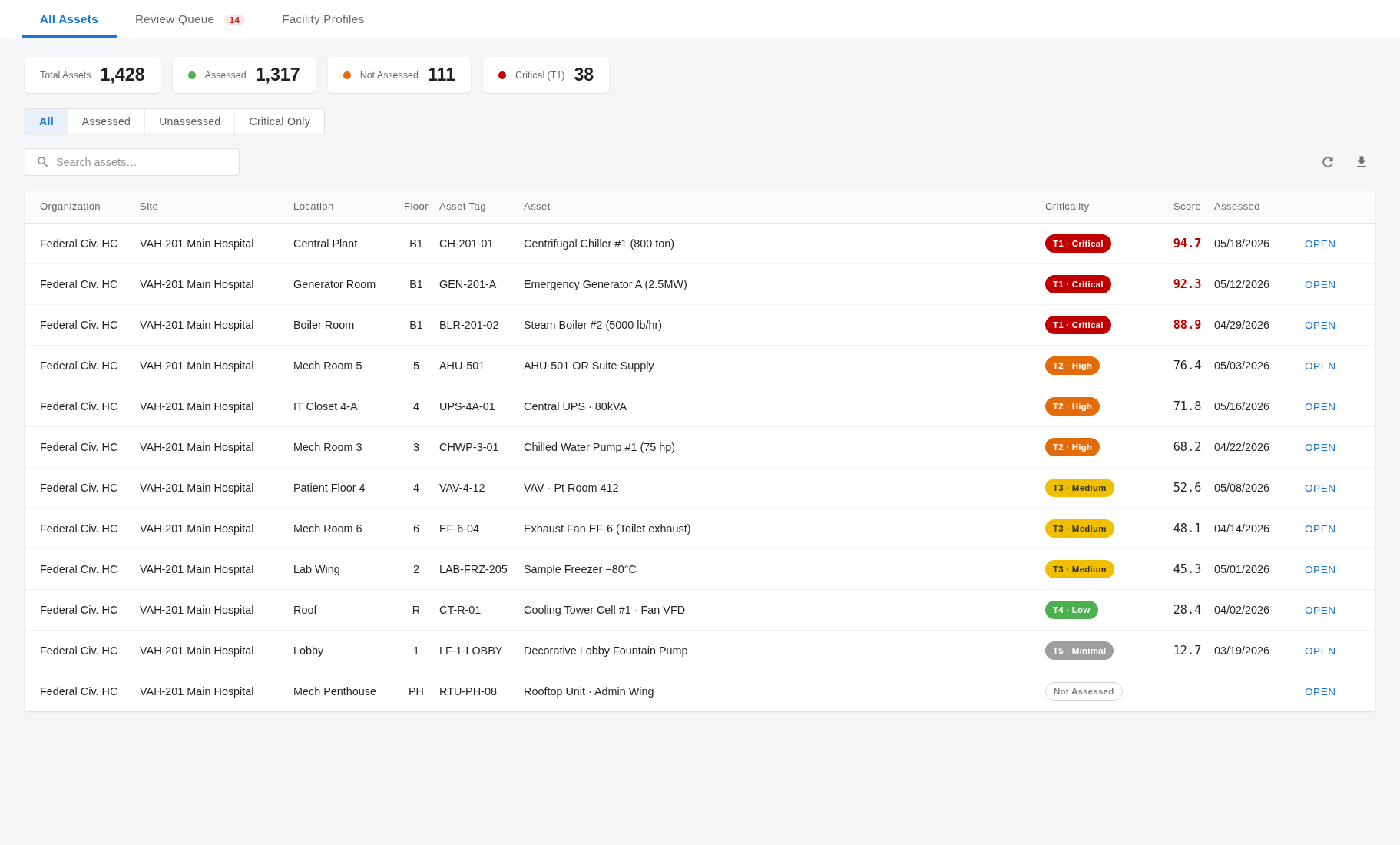Open Decorative Lobby Fountain Pump row
Viewport: 1400px width, 845px height.
[1320, 651]
